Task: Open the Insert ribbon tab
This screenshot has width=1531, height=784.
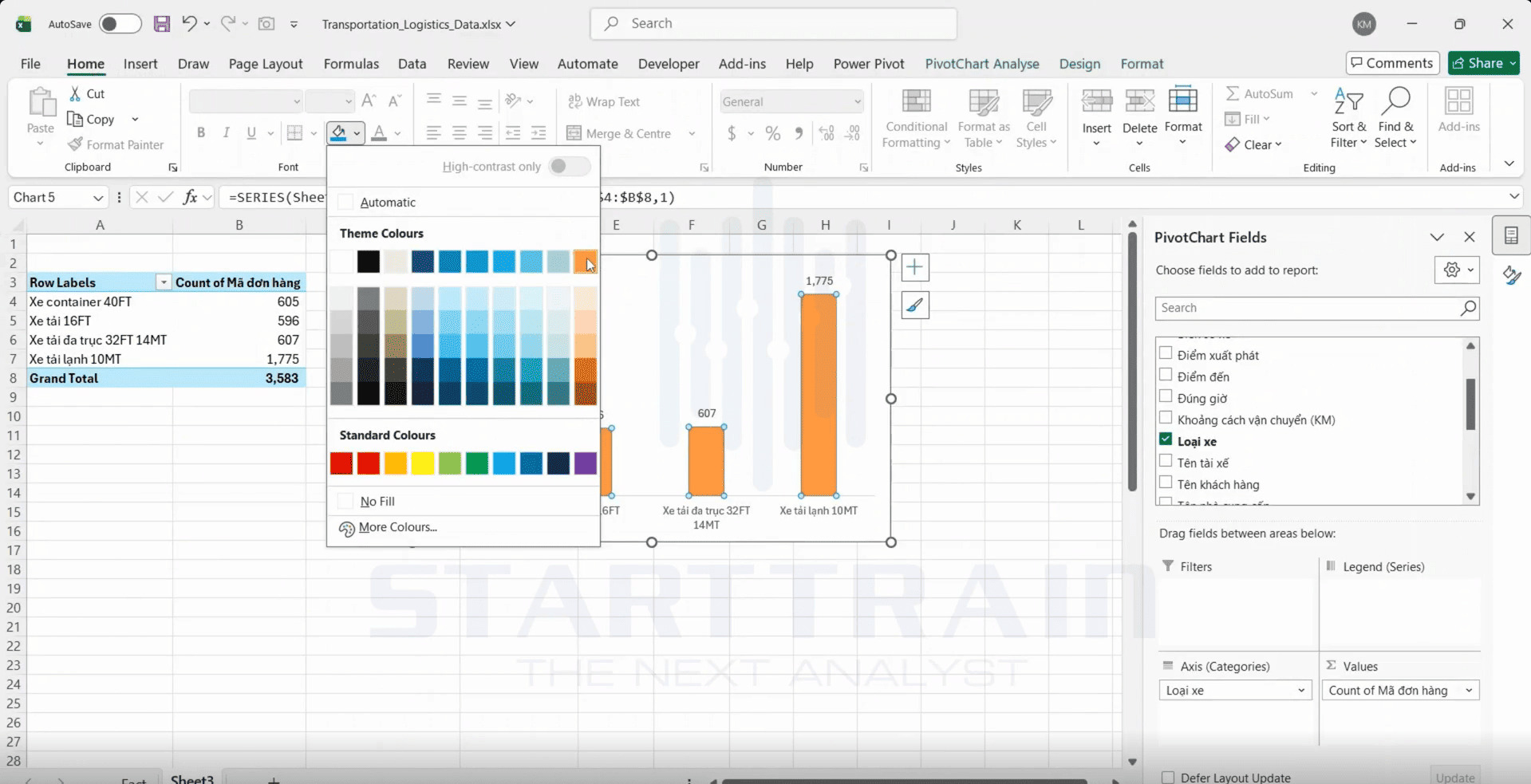Action: [140, 64]
